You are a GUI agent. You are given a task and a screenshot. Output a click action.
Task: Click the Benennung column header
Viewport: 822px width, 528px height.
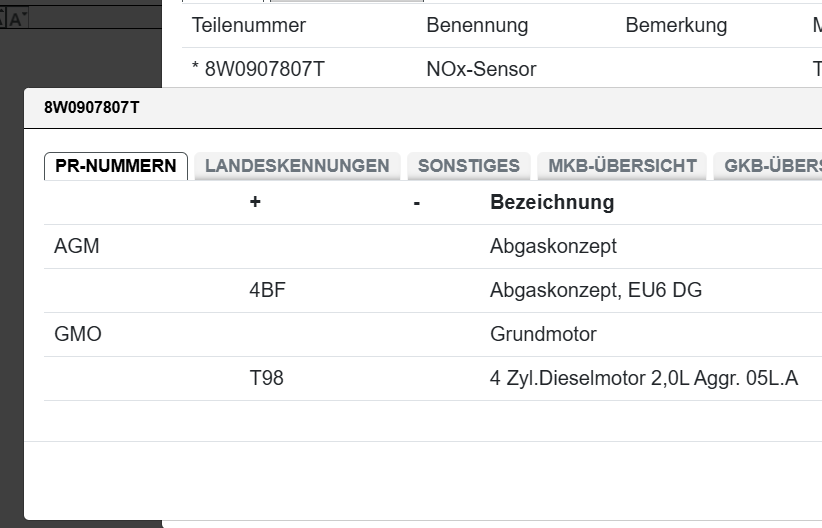[477, 25]
